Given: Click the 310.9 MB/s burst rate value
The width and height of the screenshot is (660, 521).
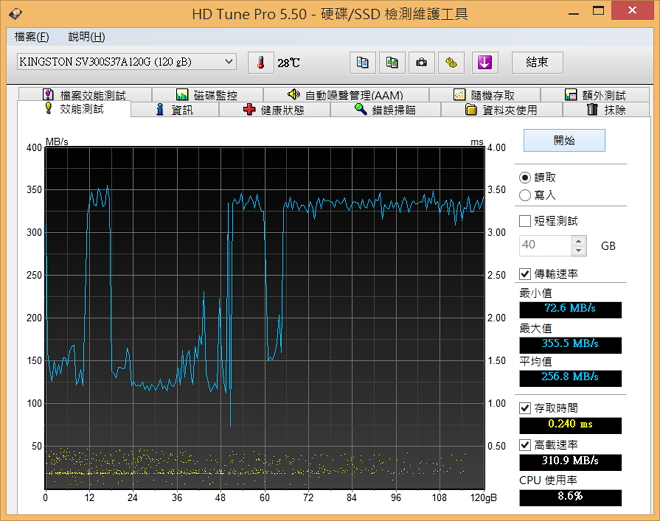Looking at the screenshot, I should pyautogui.click(x=570, y=462).
